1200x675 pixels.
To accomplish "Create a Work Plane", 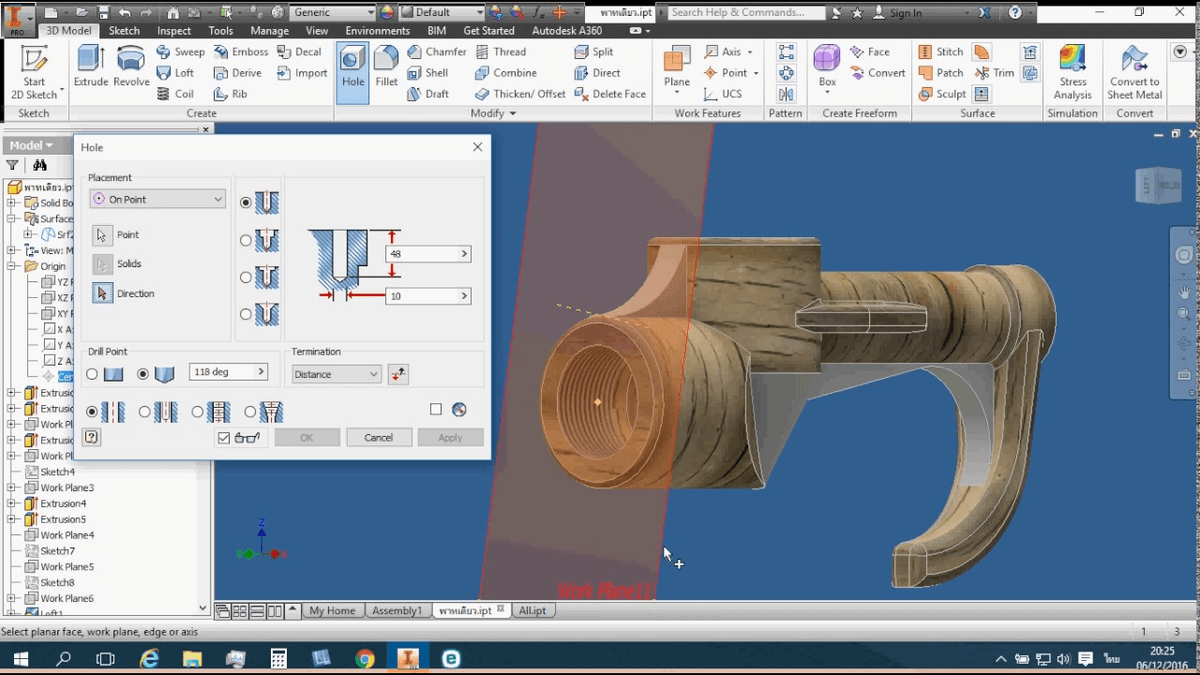I will (x=677, y=68).
